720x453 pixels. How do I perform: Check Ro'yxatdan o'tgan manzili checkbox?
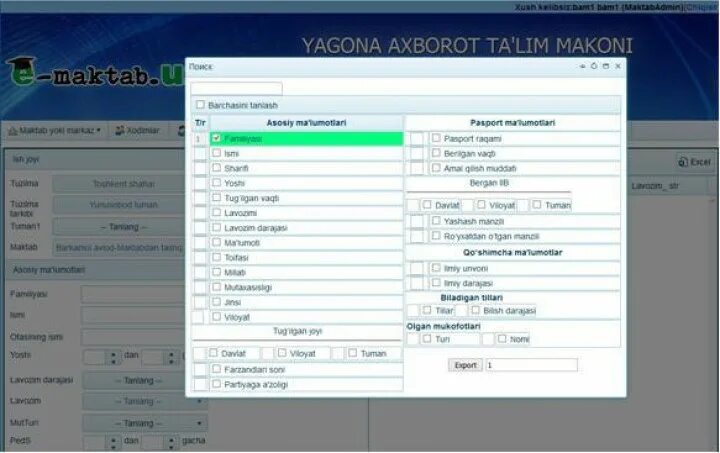coord(436,235)
